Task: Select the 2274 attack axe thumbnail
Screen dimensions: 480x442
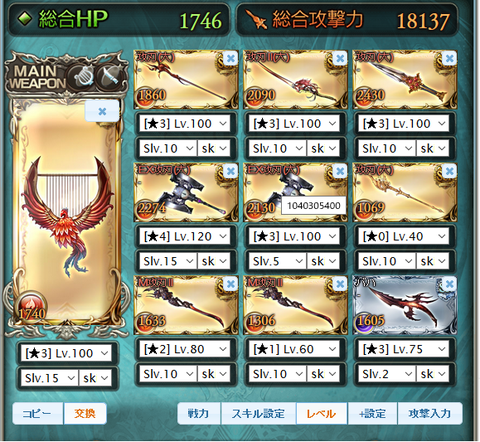Action: coord(186,192)
